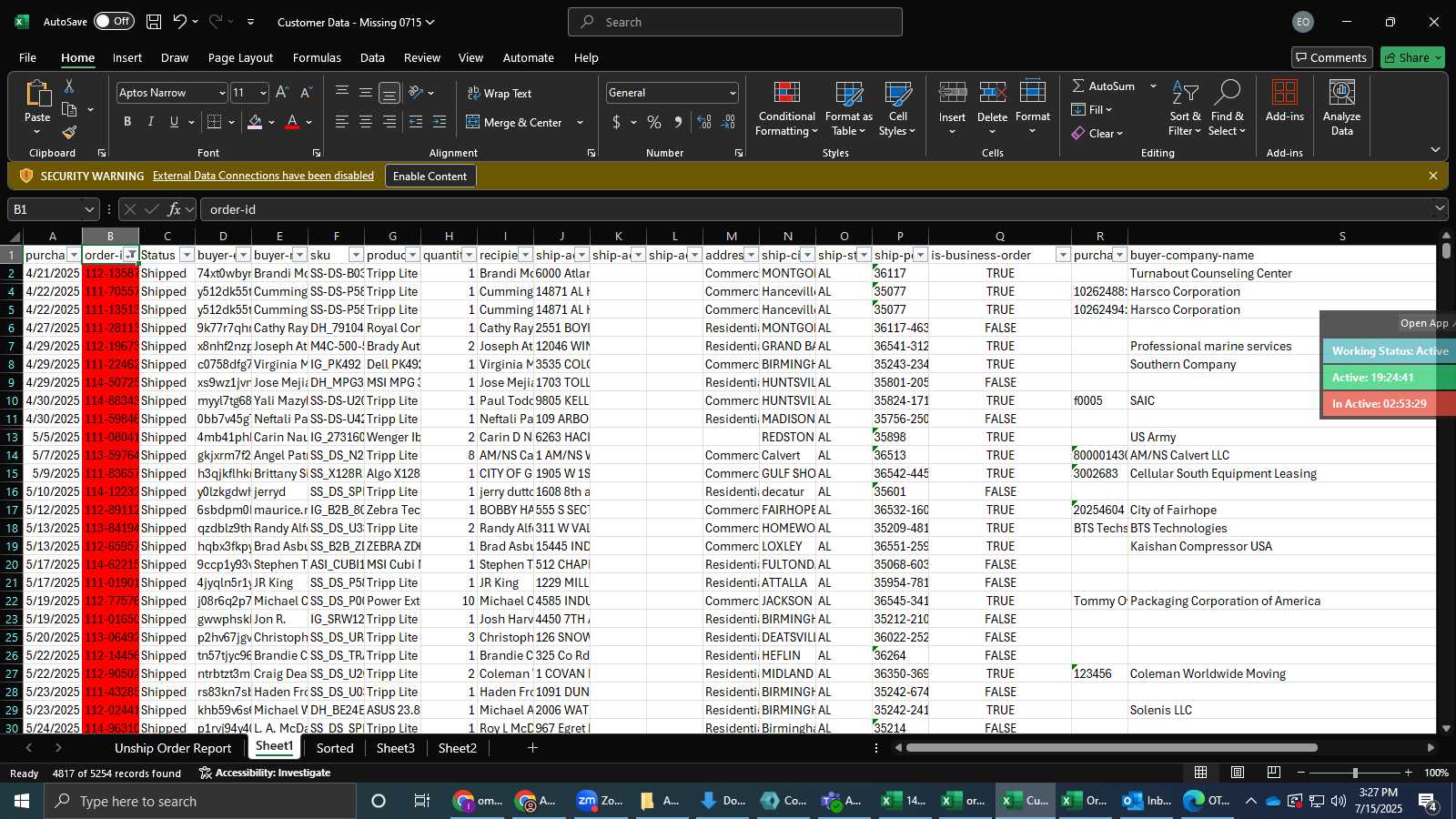Open the Windows Start menu

[22, 801]
